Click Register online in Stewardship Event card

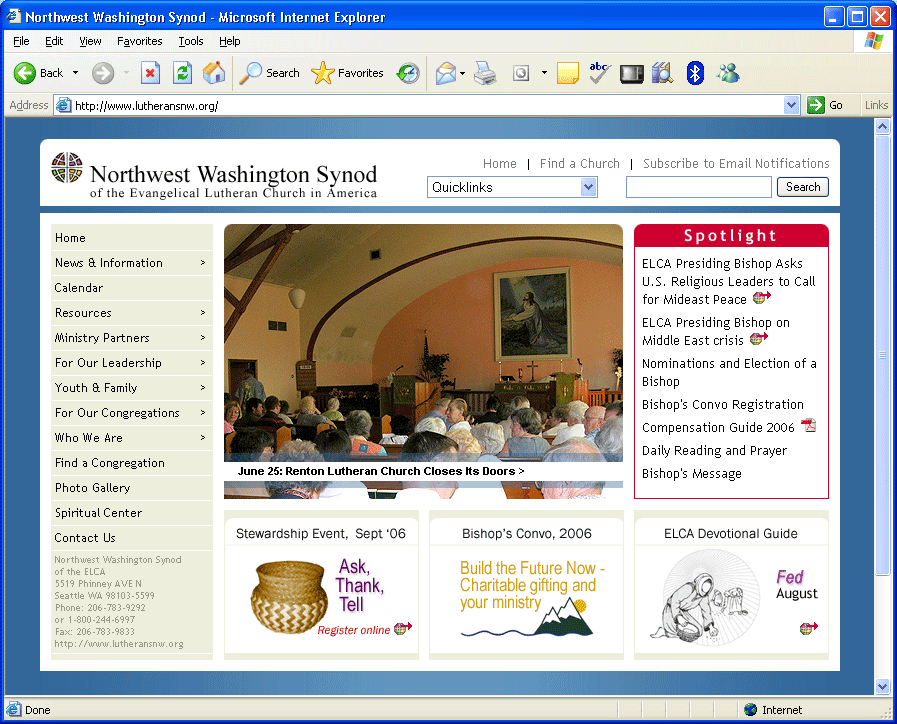coord(354,630)
